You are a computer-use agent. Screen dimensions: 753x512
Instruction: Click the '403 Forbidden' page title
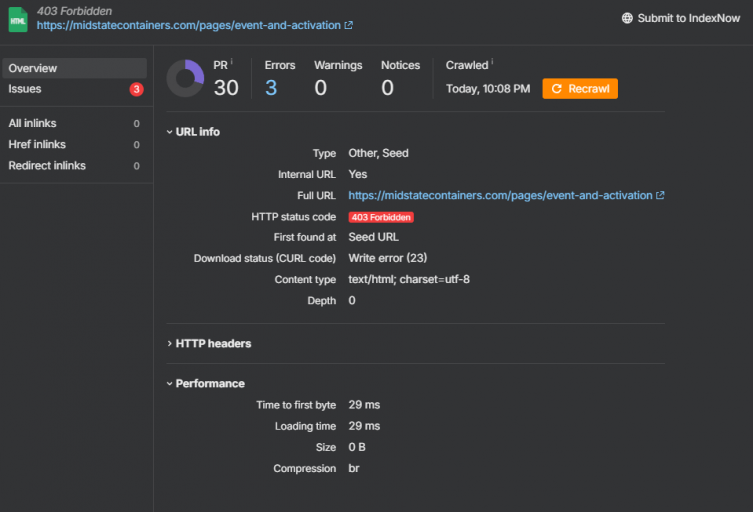[x=74, y=11]
